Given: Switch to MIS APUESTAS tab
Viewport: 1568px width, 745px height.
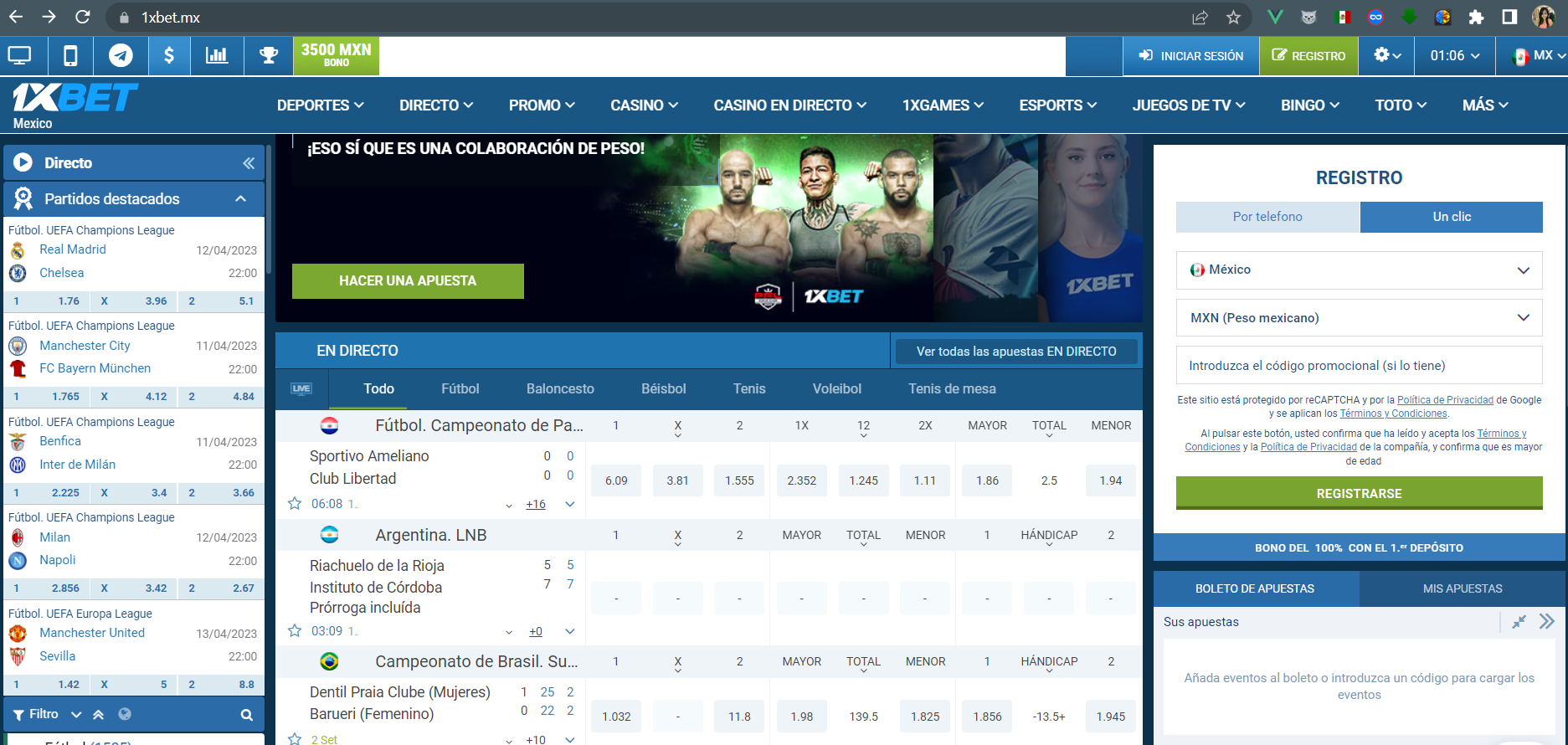Looking at the screenshot, I should [1462, 588].
